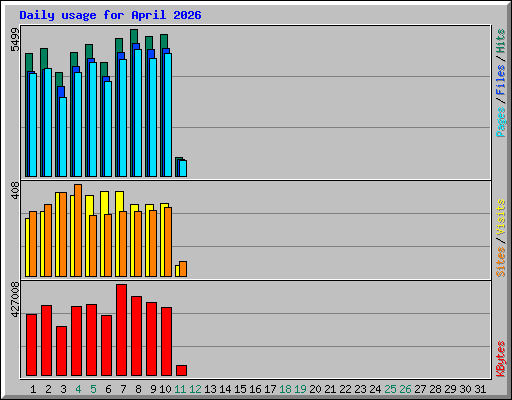Click the Files legend label
512x400 pixels.
[x=500, y=80]
